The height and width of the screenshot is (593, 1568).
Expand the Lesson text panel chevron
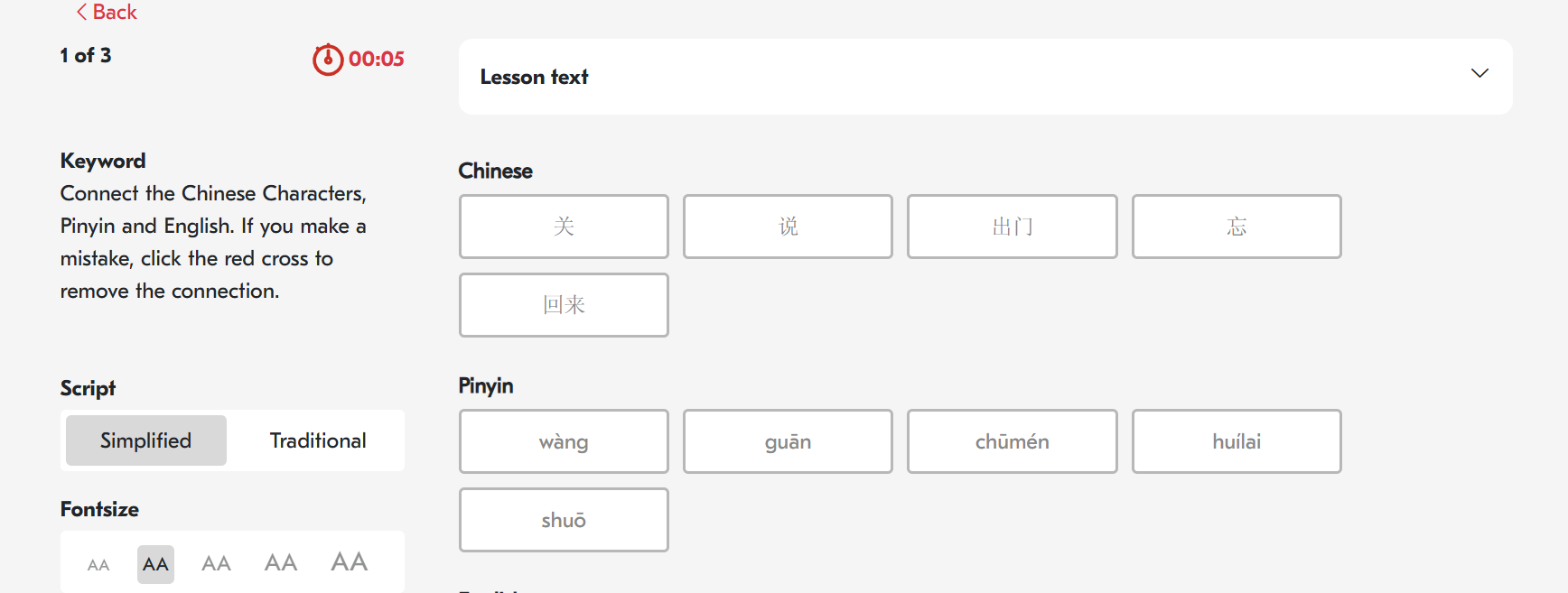pos(1479,73)
